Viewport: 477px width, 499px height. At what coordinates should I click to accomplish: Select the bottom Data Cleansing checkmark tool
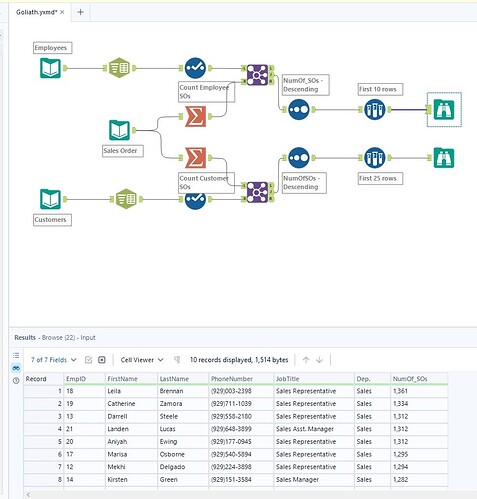click(x=195, y=199)
